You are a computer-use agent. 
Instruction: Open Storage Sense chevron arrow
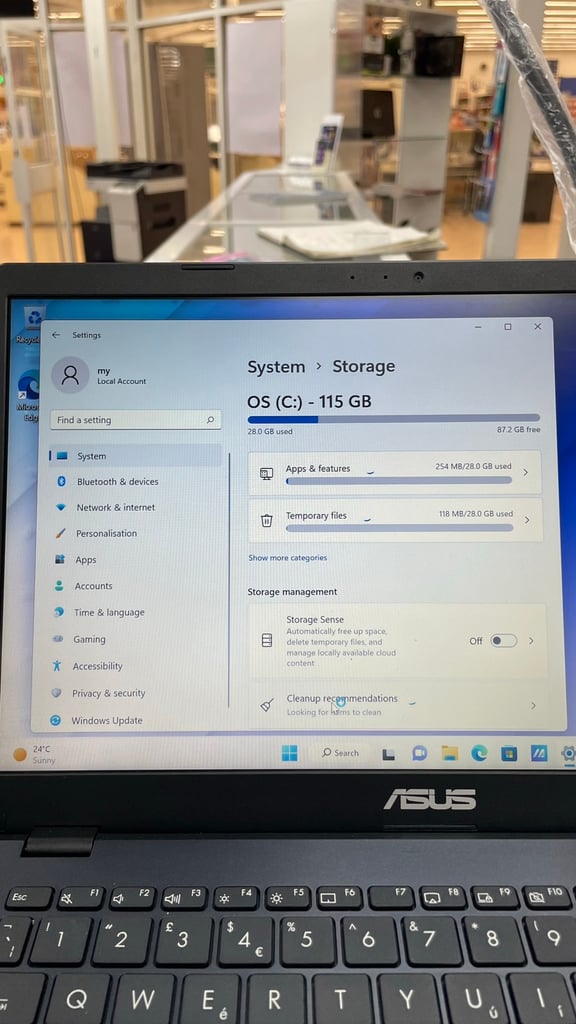pos(531,641)
